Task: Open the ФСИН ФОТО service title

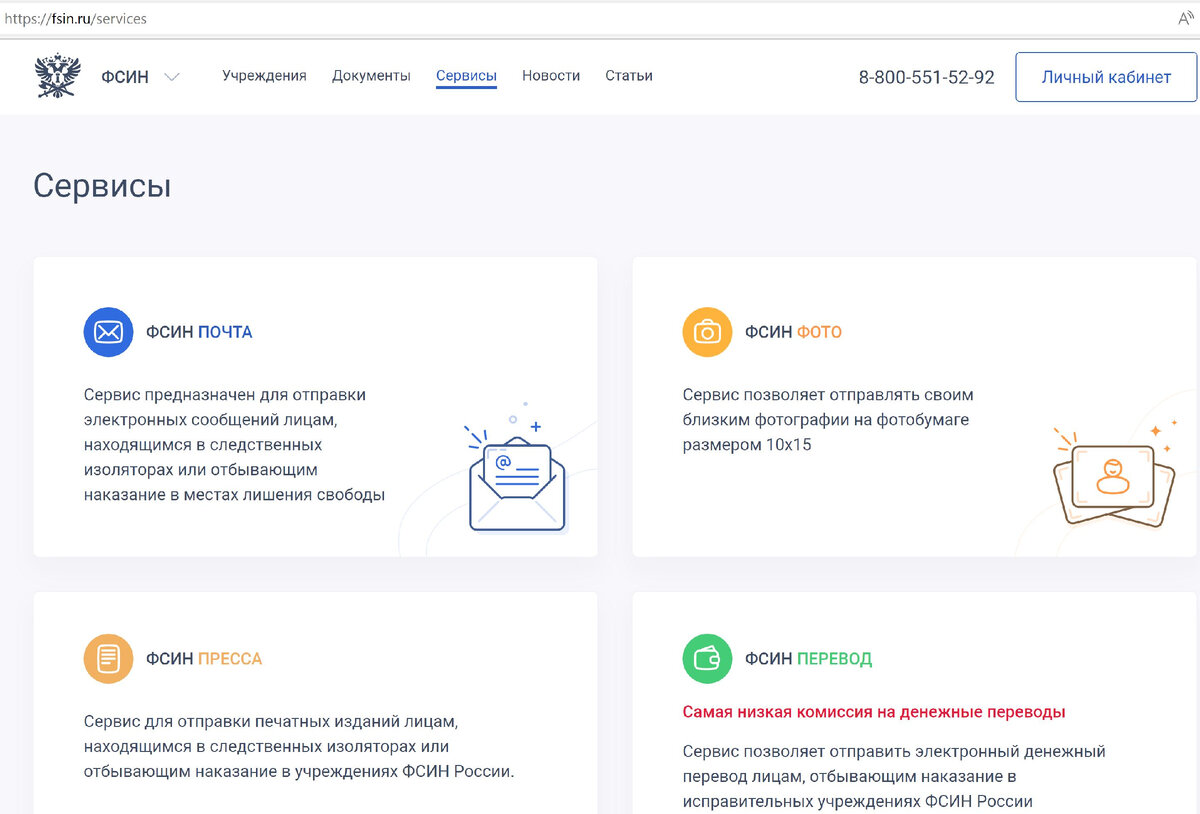Action: (x=793, y=332)
